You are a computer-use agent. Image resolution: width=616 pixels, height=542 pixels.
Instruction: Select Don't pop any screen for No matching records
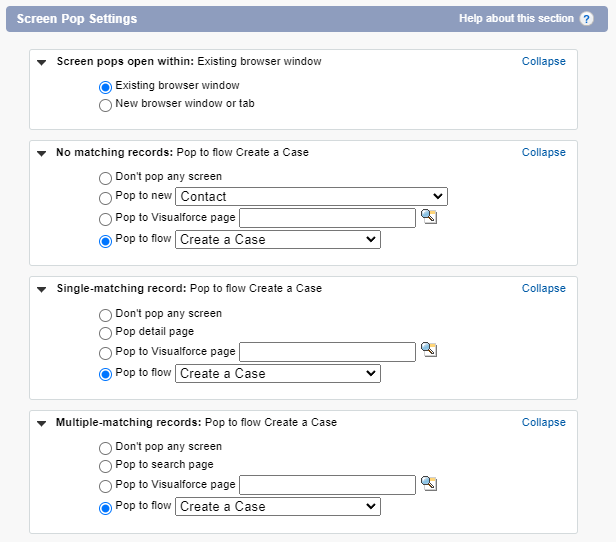click(x=105, y=178)
